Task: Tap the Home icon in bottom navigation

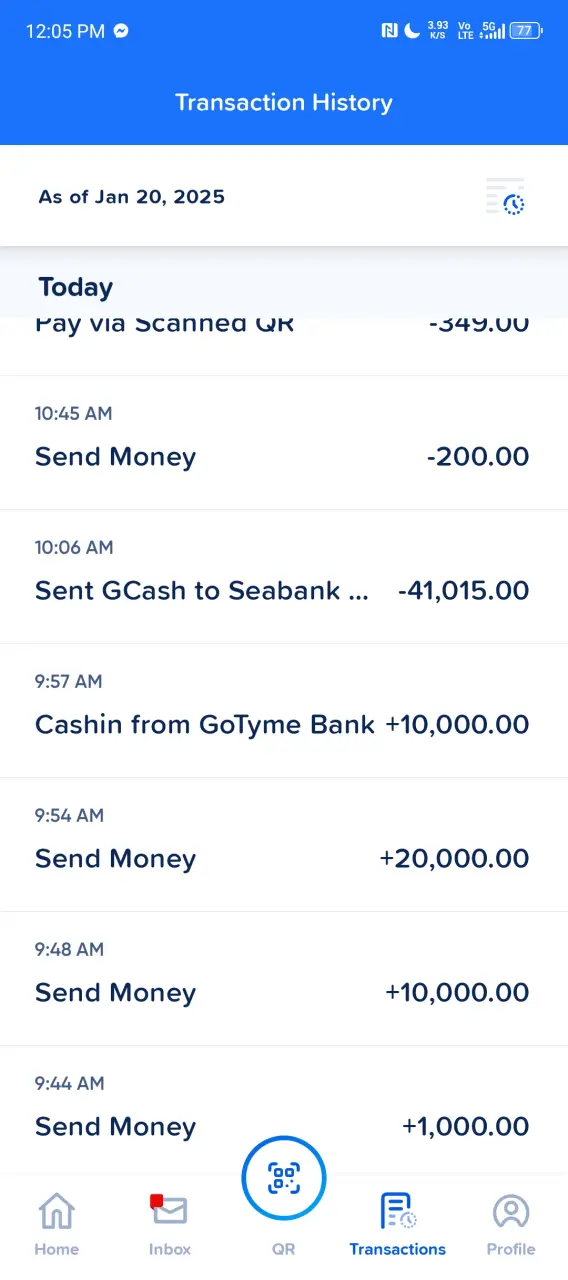Action: [56, 1211]
